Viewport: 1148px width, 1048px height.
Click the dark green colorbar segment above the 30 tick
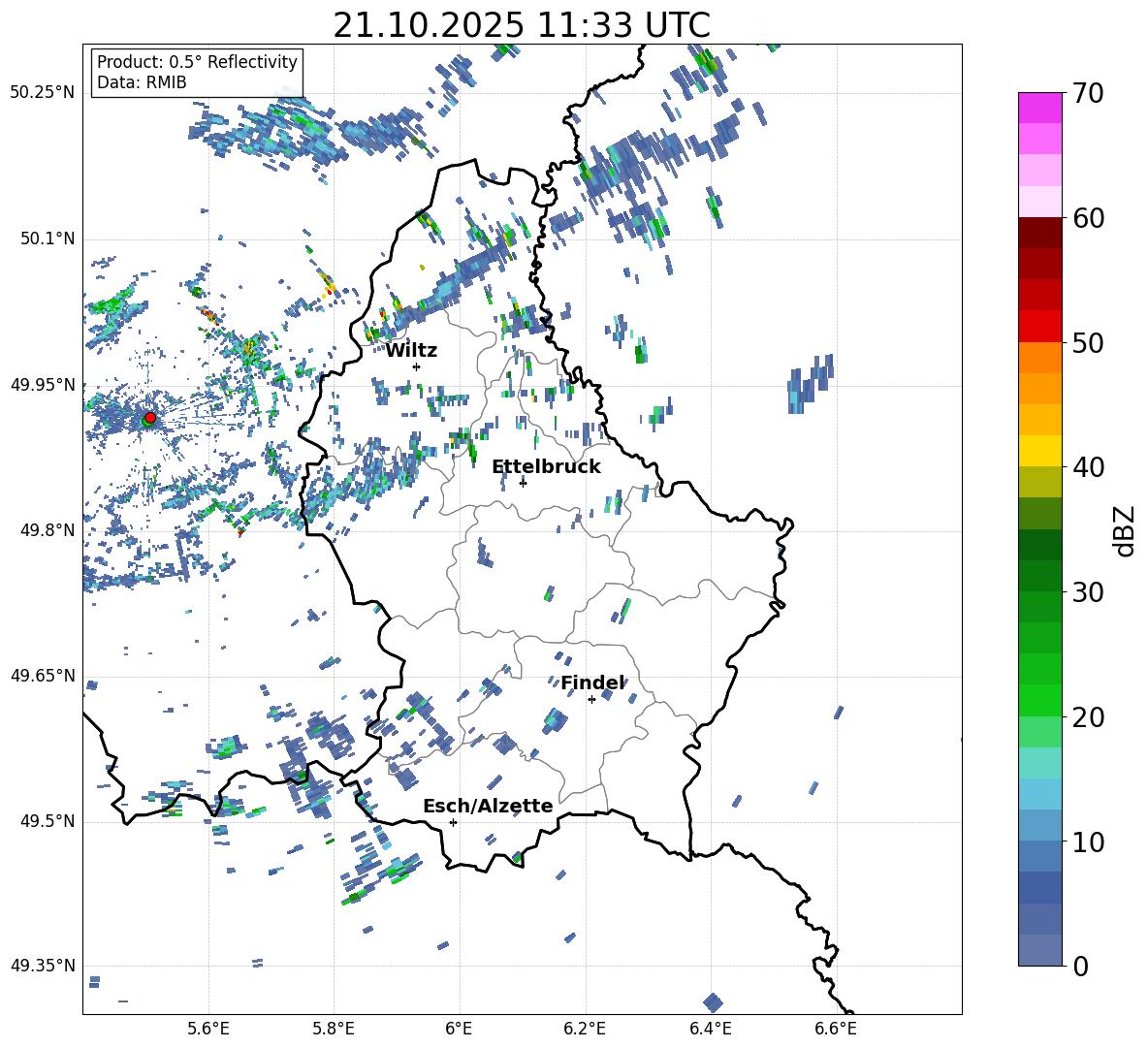tap(1039, 575)
